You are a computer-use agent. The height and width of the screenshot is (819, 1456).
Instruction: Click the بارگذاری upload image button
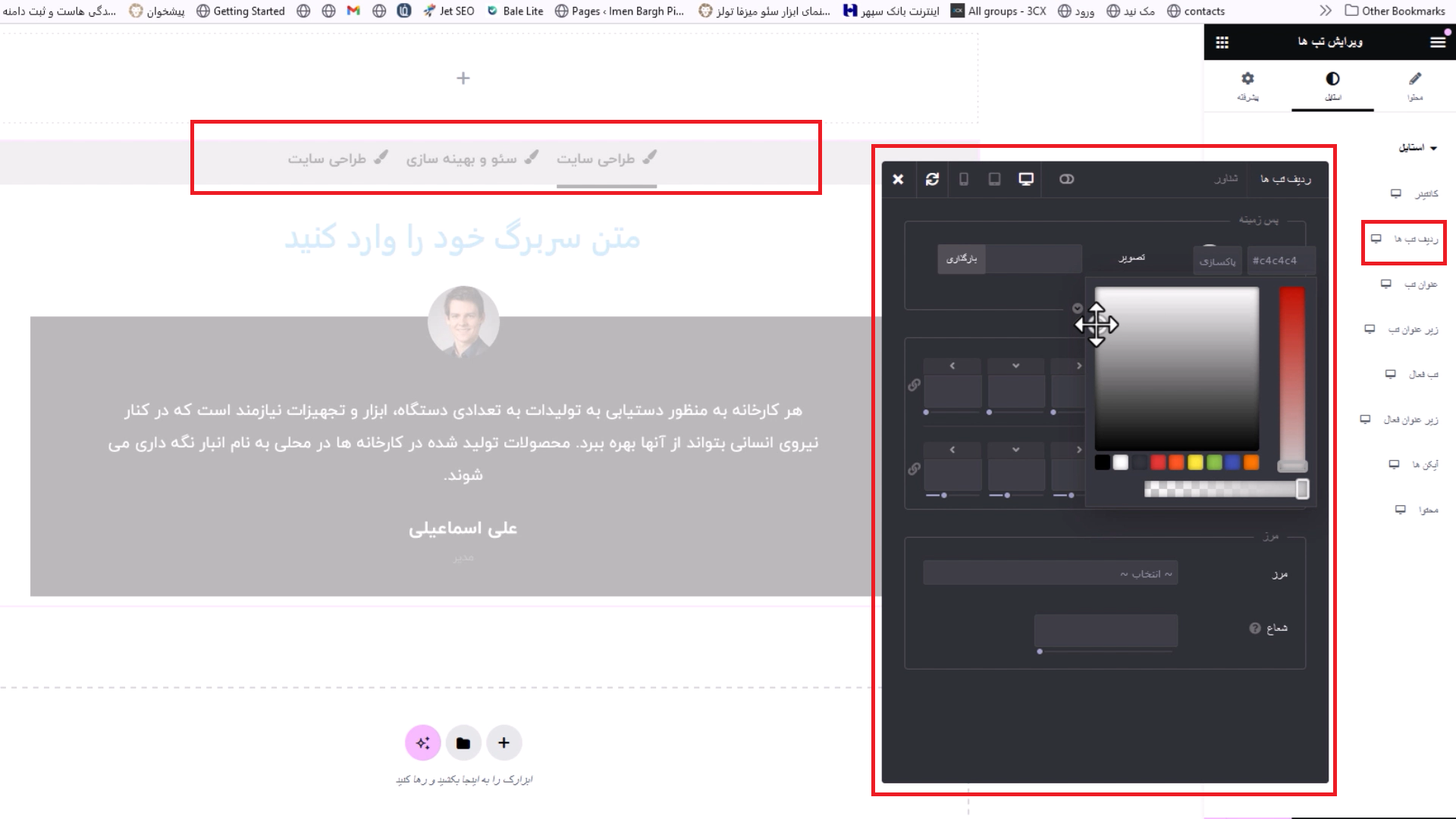coord(962,259)
